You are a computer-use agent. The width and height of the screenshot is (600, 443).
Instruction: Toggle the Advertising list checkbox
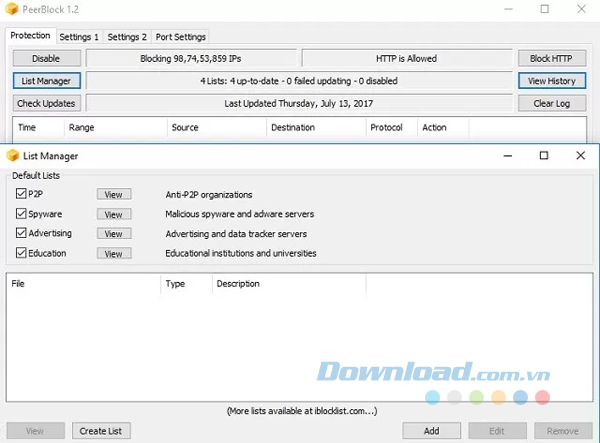coord(21,234)
